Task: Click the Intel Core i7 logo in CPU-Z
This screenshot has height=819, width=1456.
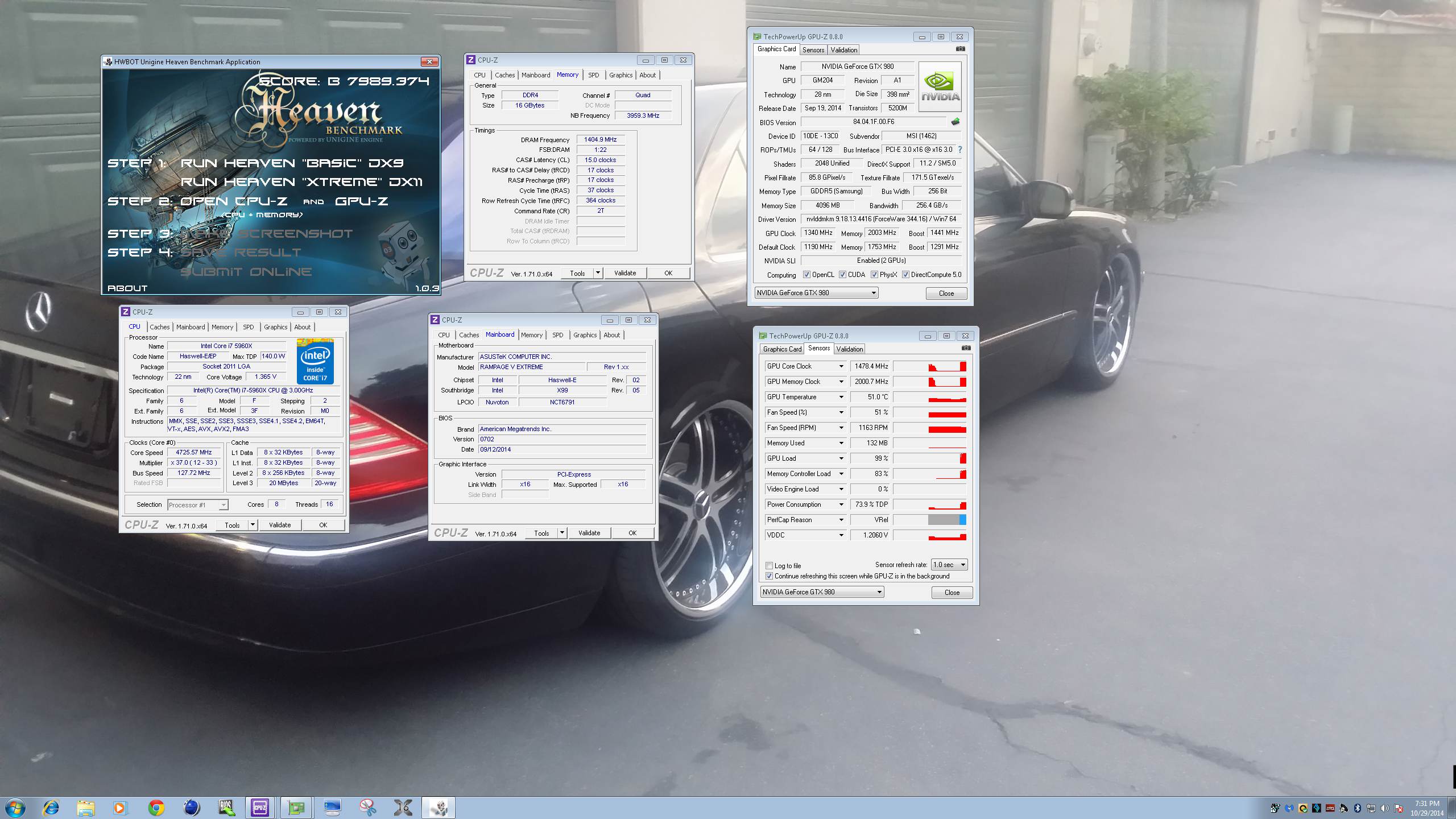Action: (x=315, y=361)
